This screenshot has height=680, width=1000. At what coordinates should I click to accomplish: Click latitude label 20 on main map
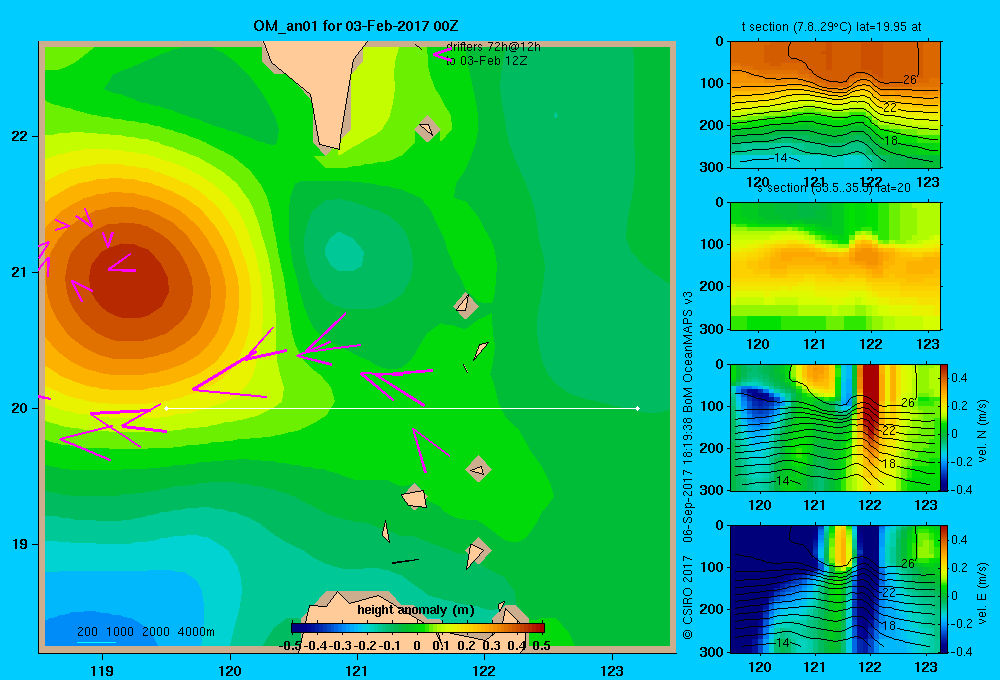tap(20, 408)
